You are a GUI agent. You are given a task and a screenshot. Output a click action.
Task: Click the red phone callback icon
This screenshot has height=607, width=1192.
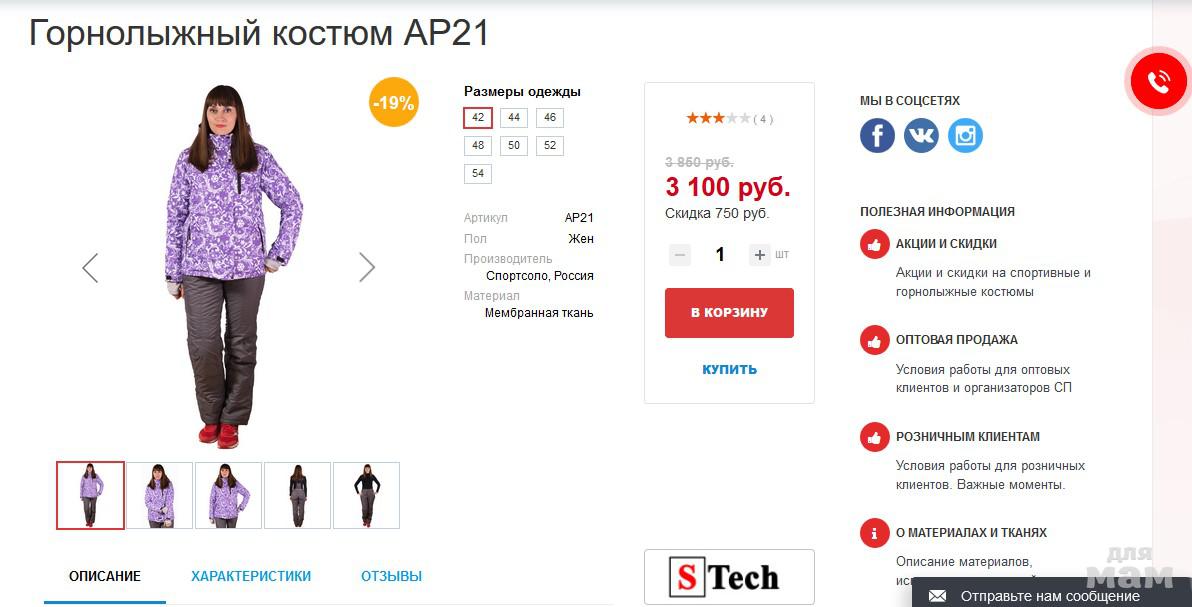1158,82
